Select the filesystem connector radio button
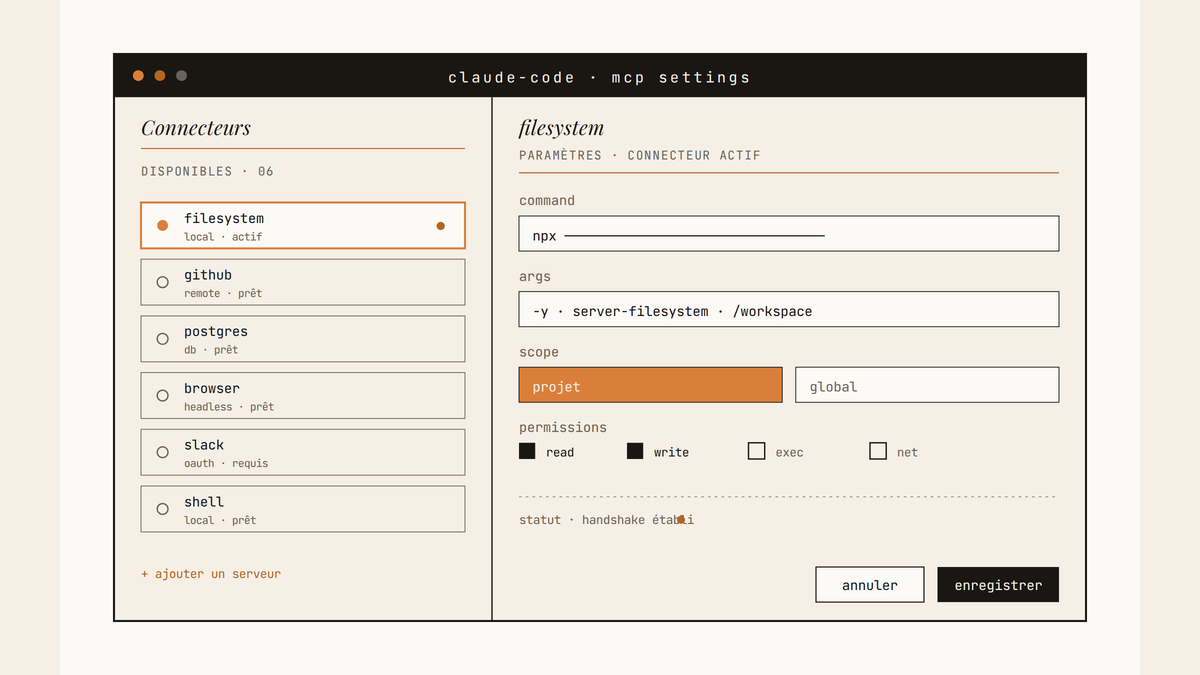 pos(163,226)
